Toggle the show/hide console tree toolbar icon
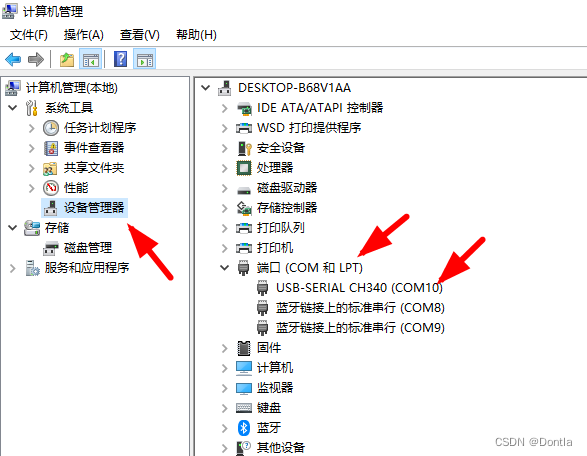This screenshot has width=587, height=456. [x=91, y=59]
